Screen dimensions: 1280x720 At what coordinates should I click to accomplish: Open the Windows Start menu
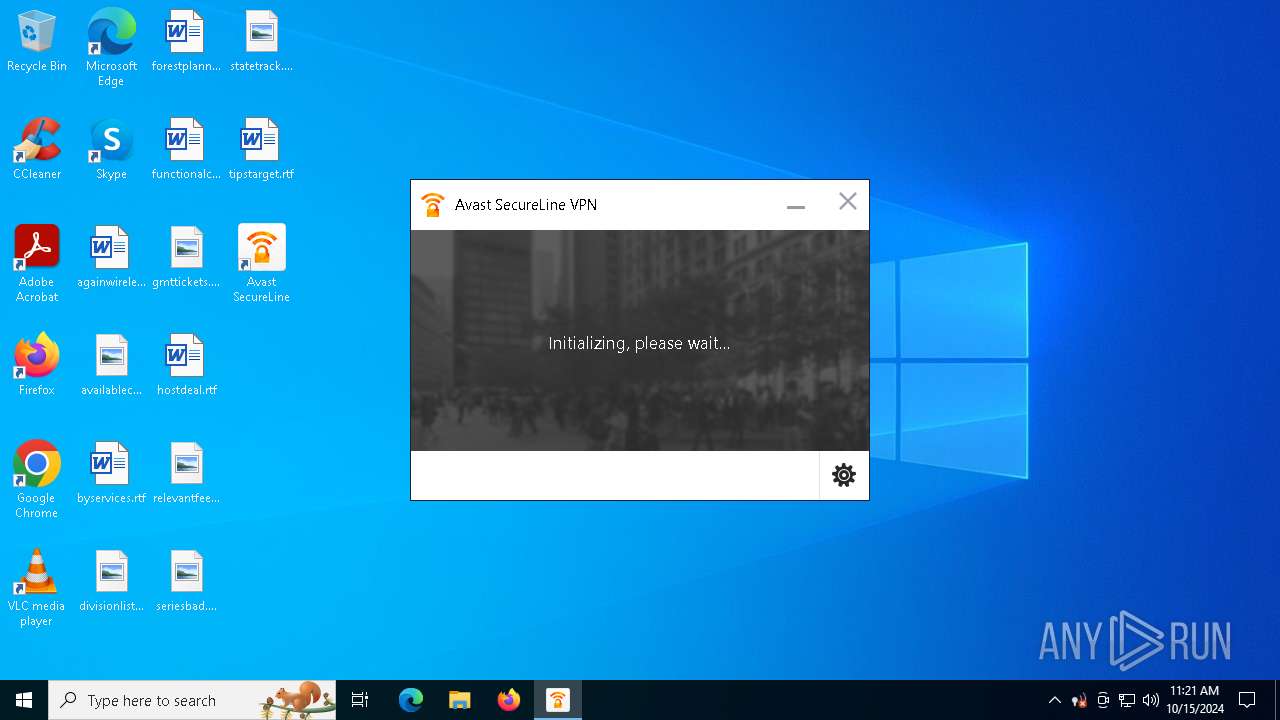tap(24, 700)
